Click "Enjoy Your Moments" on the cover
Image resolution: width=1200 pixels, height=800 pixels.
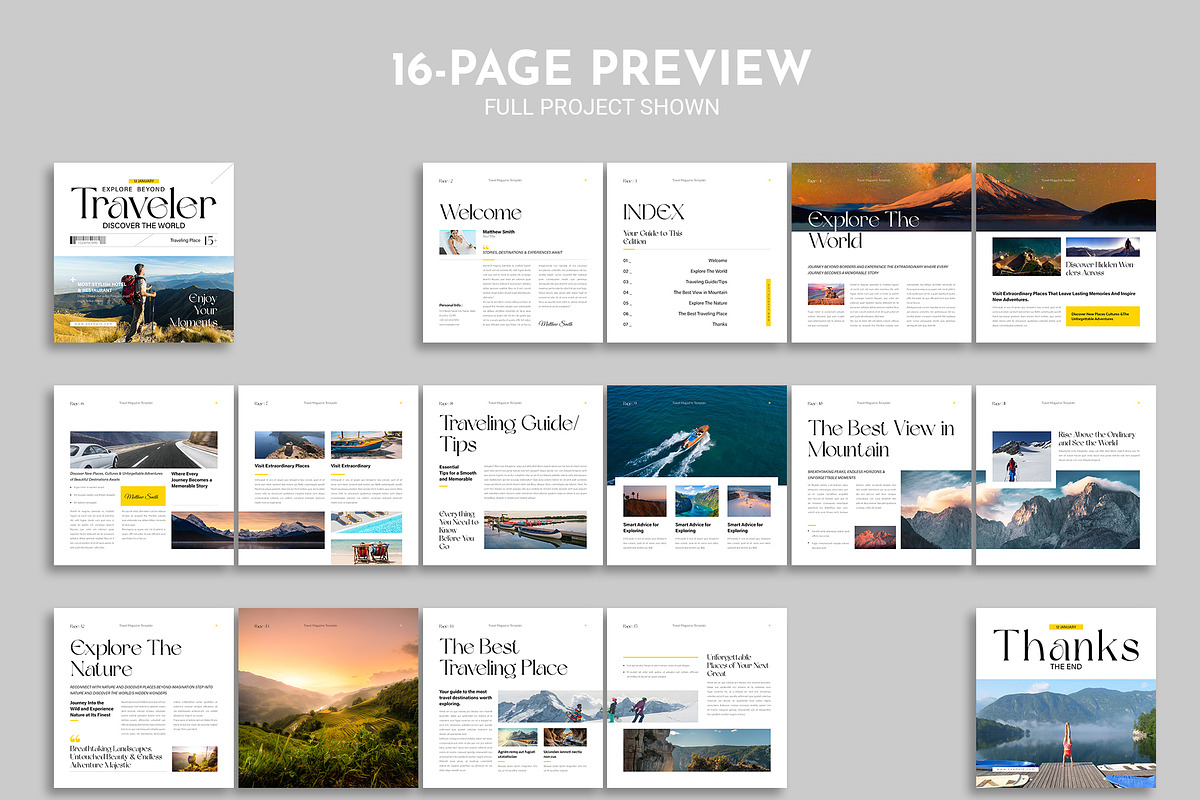pyautogui.click(x=194, y=310)
